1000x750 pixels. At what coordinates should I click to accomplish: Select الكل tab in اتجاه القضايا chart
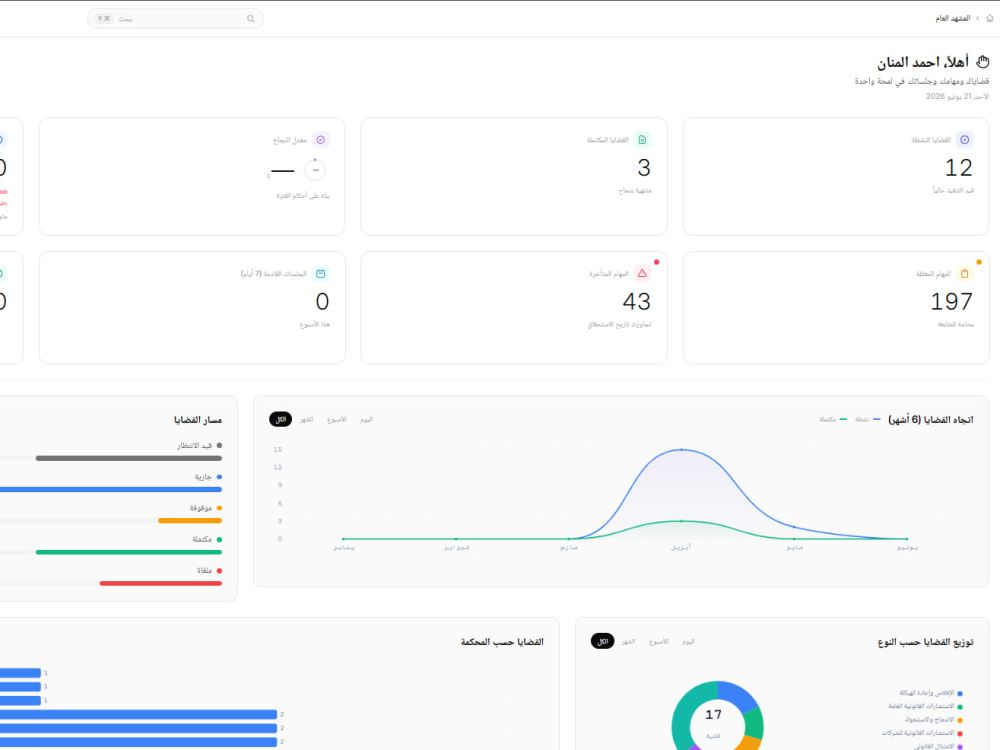pos(281,419)
